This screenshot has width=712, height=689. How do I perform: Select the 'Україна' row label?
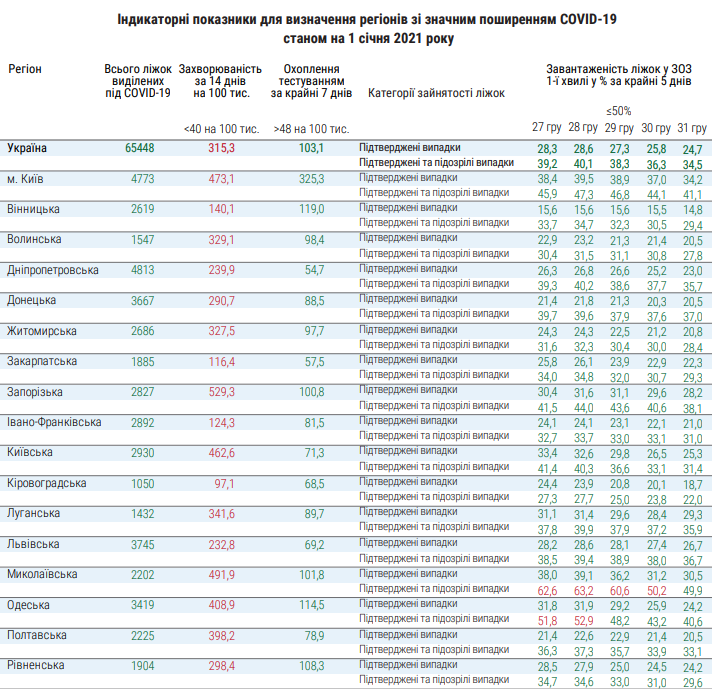click(26, 148)
